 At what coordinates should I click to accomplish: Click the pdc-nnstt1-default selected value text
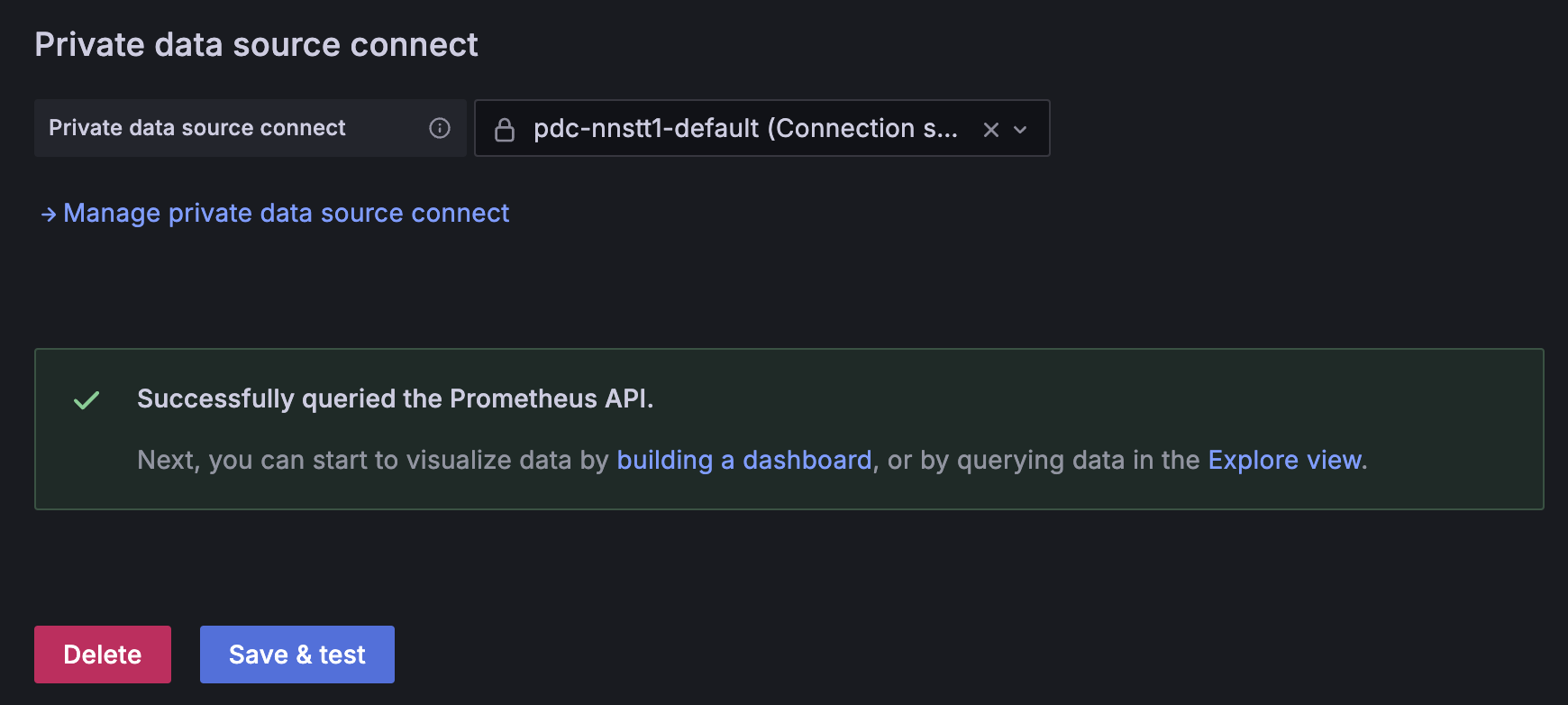pos(645,129)
